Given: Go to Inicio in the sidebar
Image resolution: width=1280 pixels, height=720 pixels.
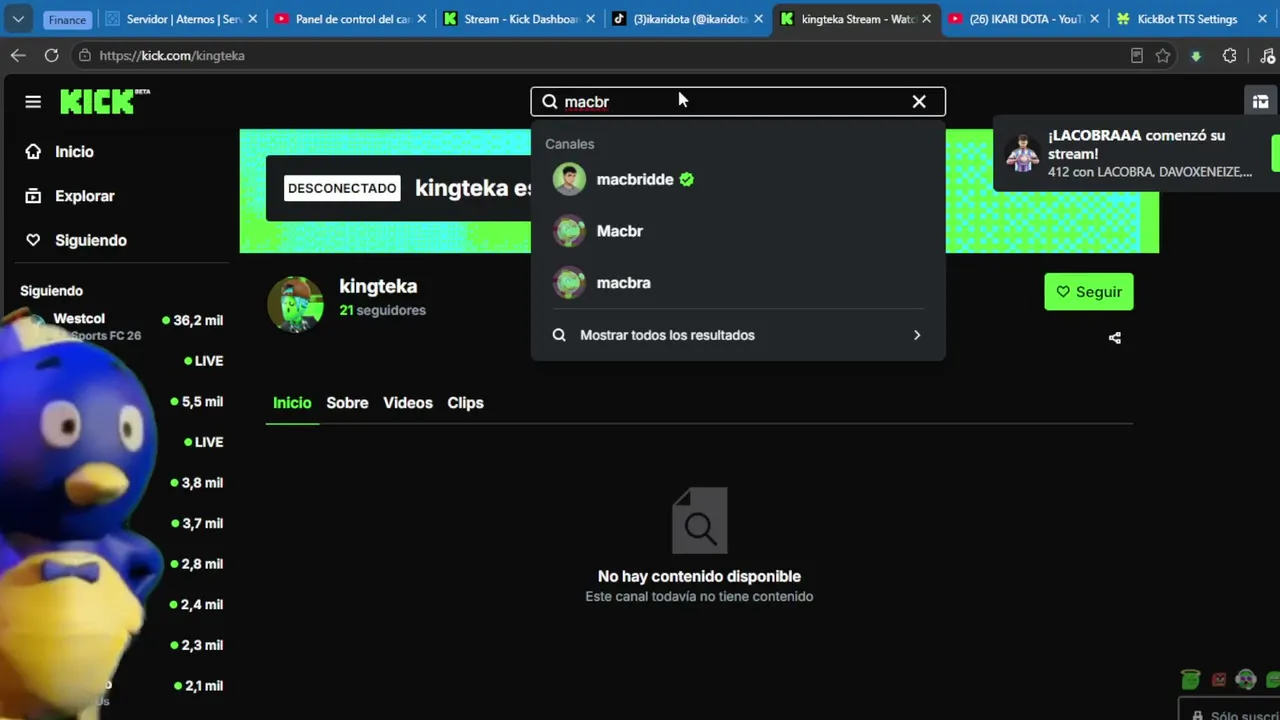Looking at the screenshot, I should tap(74, 152).
